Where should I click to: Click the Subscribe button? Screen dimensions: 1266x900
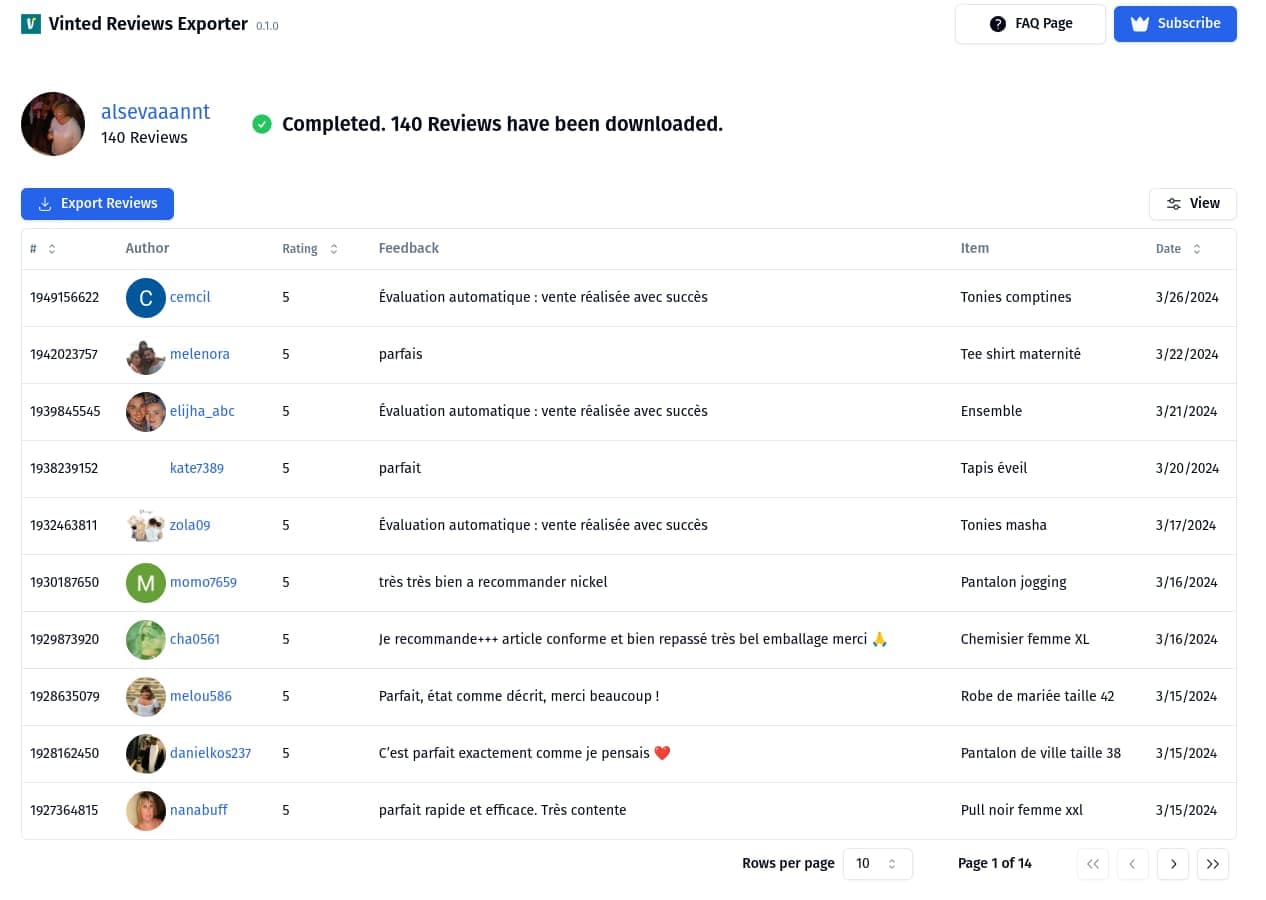click(1175, 24)
